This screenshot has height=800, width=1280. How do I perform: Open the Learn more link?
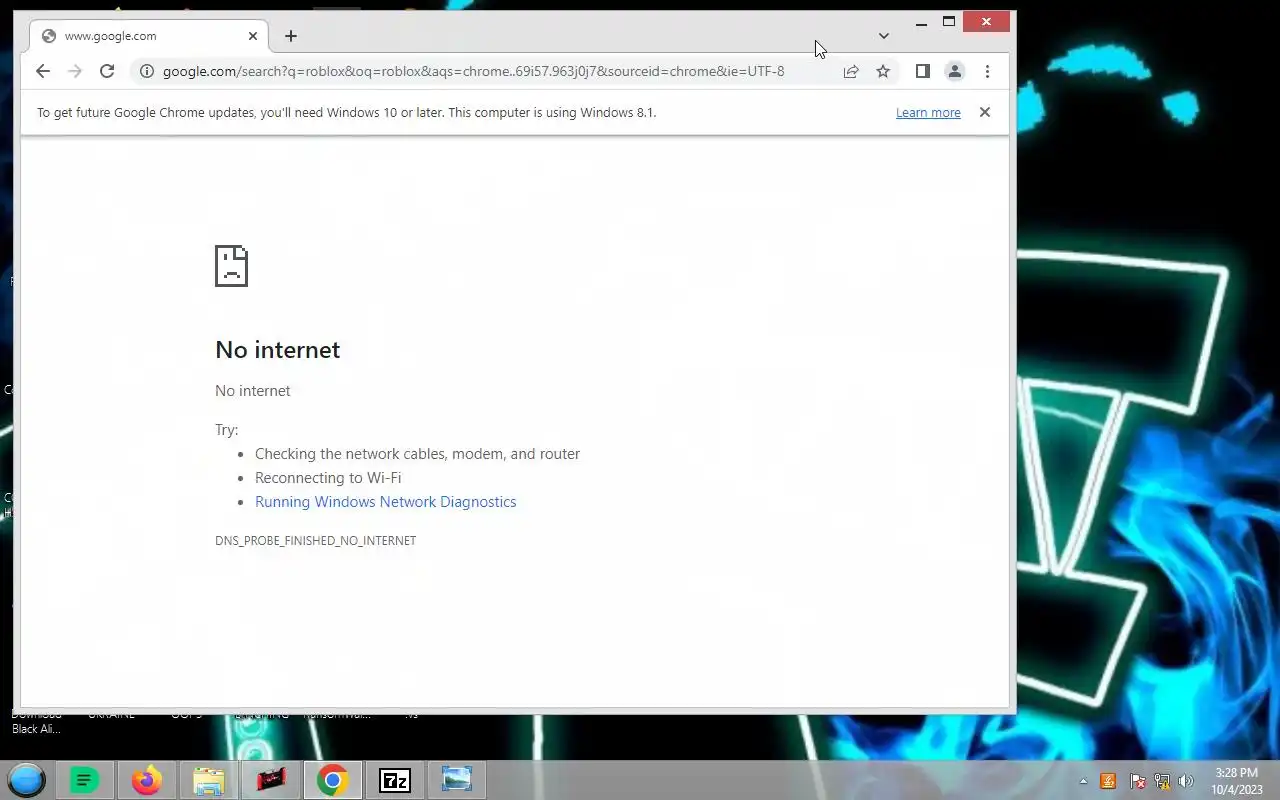[x=928, y=113]
